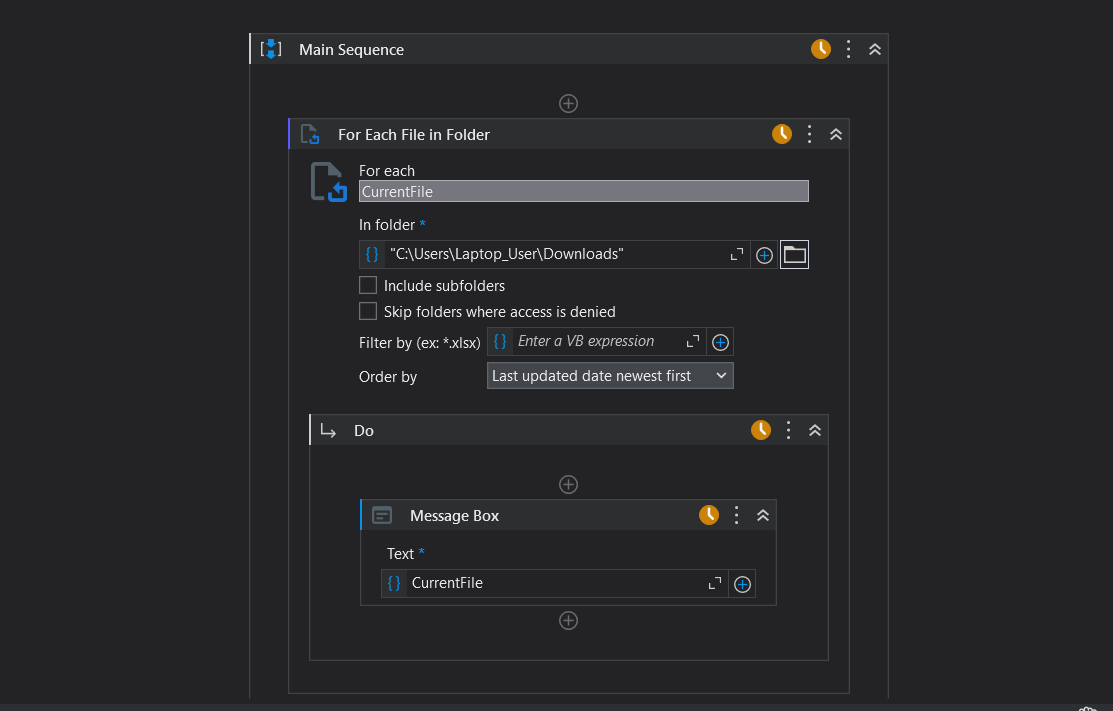Click the browse folder icon next to In folder
Viewport: 1113px width, 711px height.
[x=794, y=255]
